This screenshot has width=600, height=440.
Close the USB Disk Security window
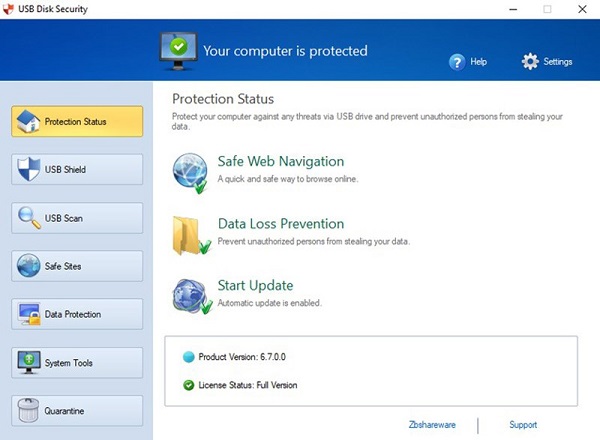click(x=582, y=9)
